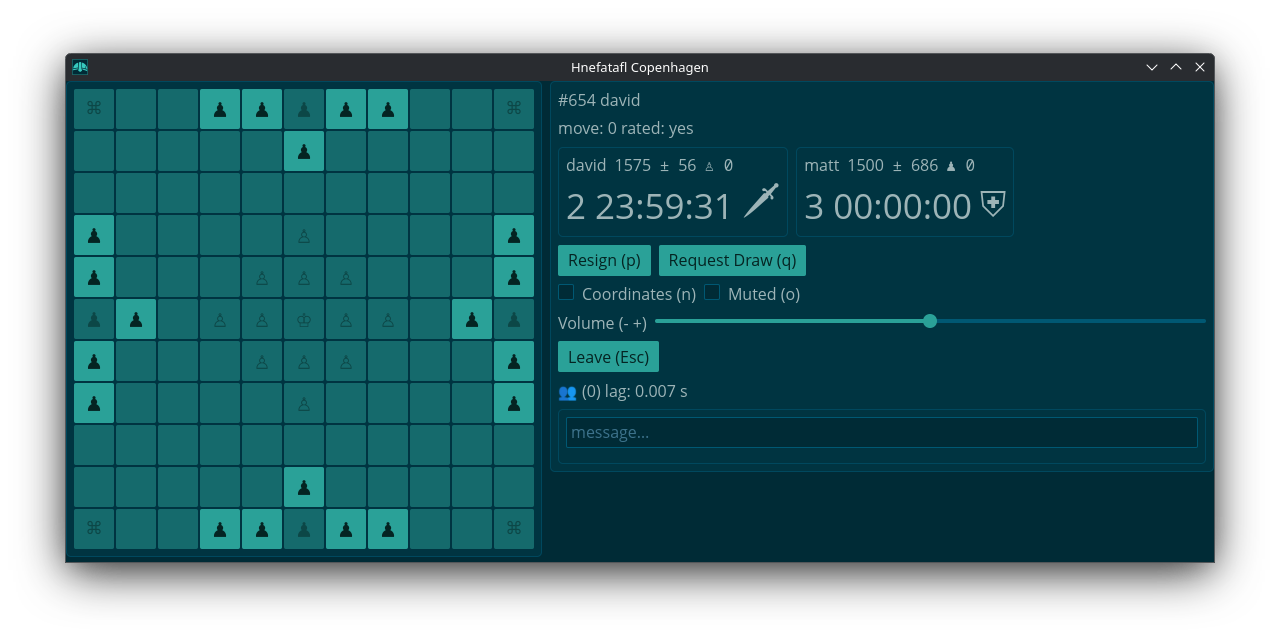
Task: Click the top-left corner escape square
Action: pos(94,109)
